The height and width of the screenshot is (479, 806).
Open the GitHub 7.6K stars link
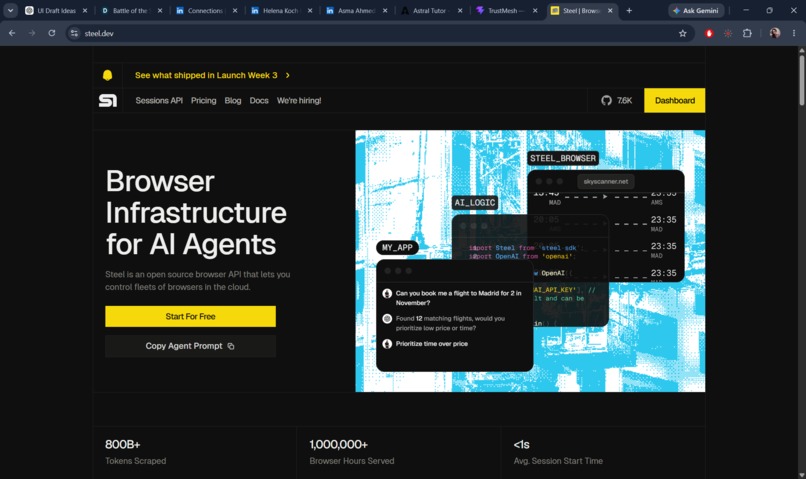click(x=616, y=101)
